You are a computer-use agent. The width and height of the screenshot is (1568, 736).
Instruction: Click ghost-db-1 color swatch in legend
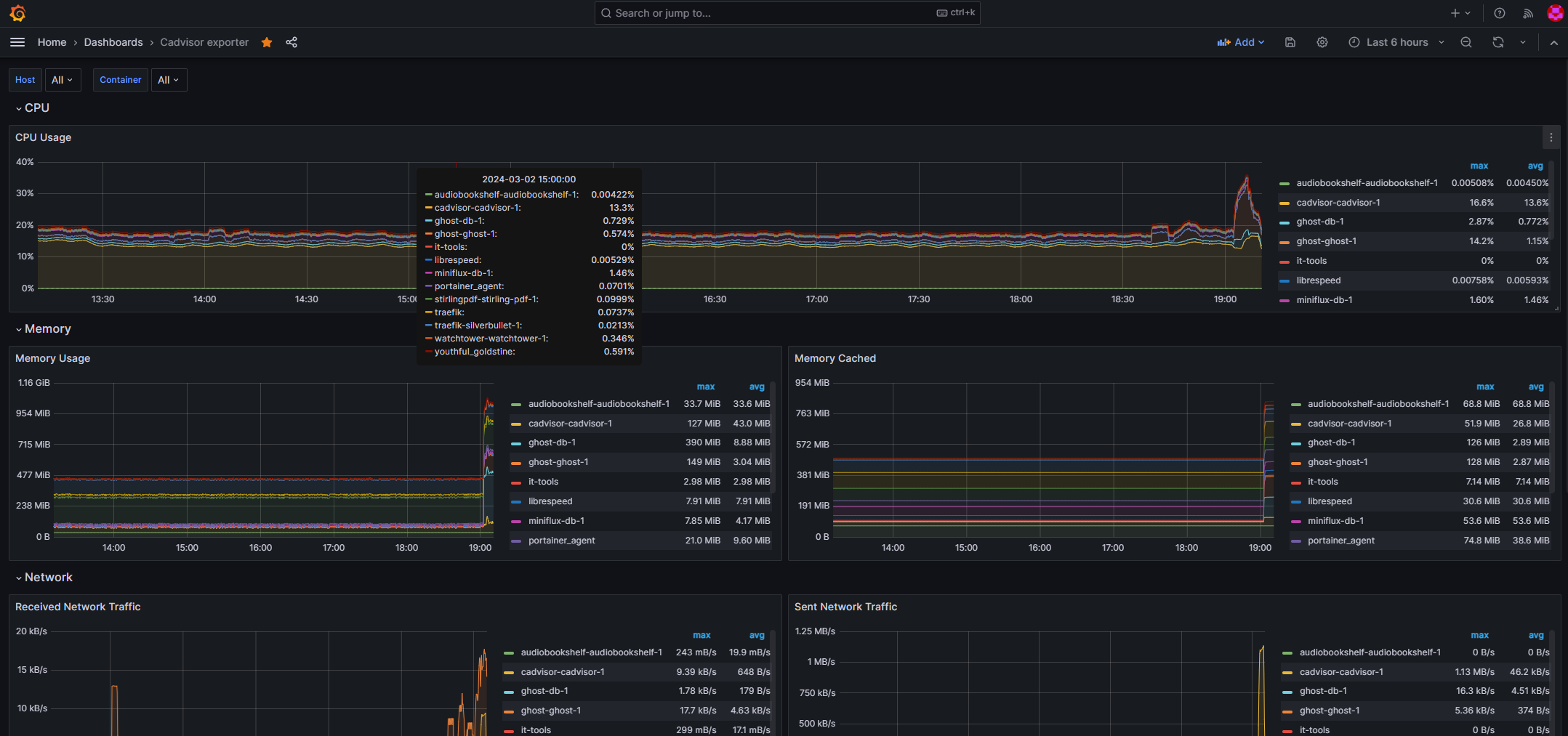tap(1284, 222)
